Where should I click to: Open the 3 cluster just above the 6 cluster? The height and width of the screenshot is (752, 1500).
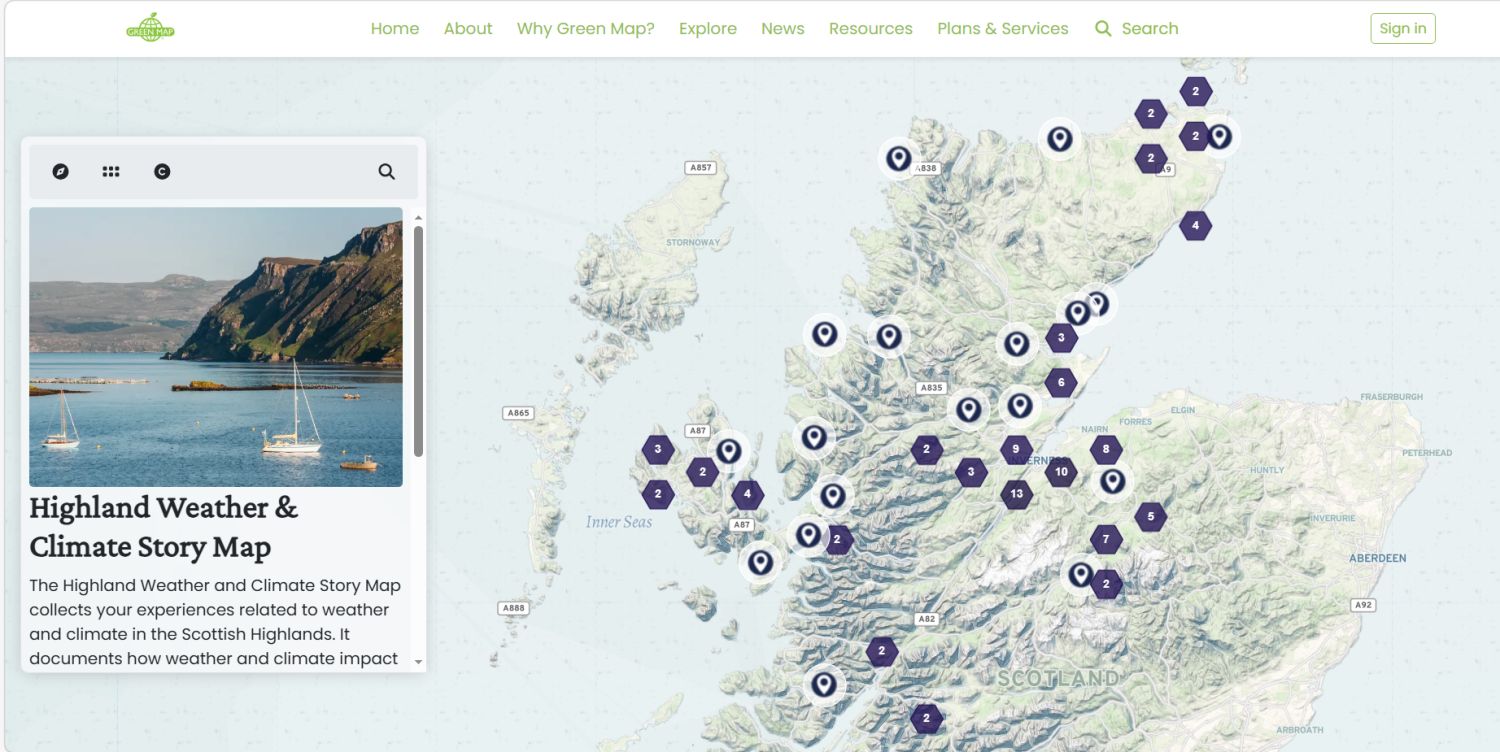[1062, 338]
